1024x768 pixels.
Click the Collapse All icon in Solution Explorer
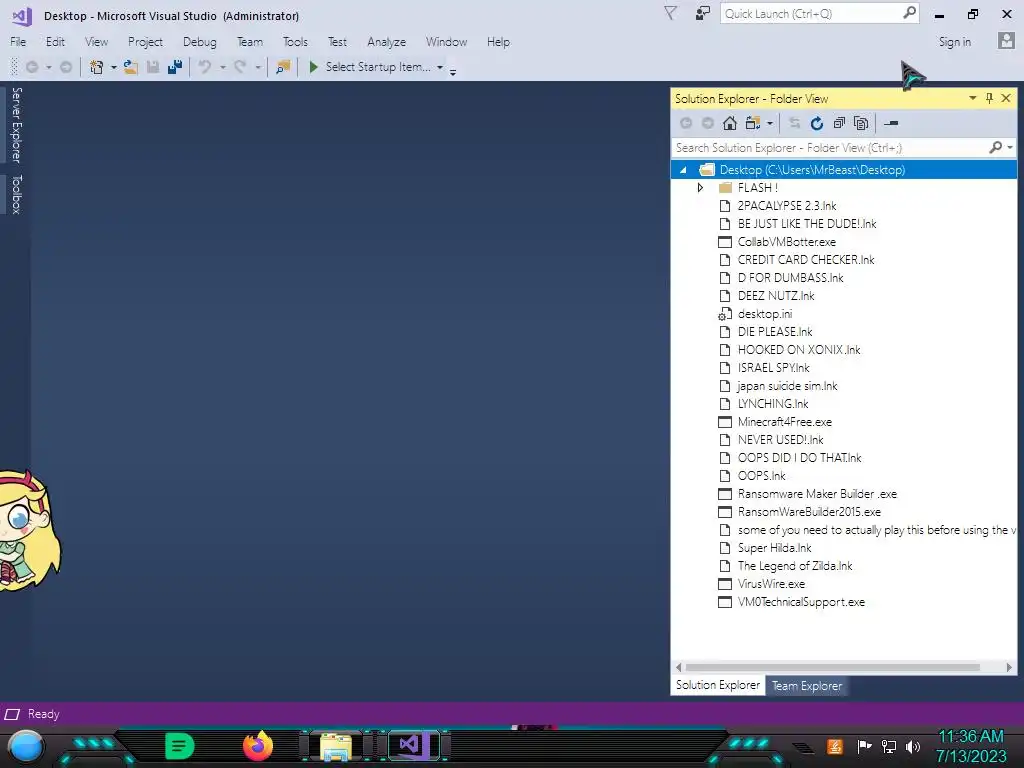coord(839,123)
